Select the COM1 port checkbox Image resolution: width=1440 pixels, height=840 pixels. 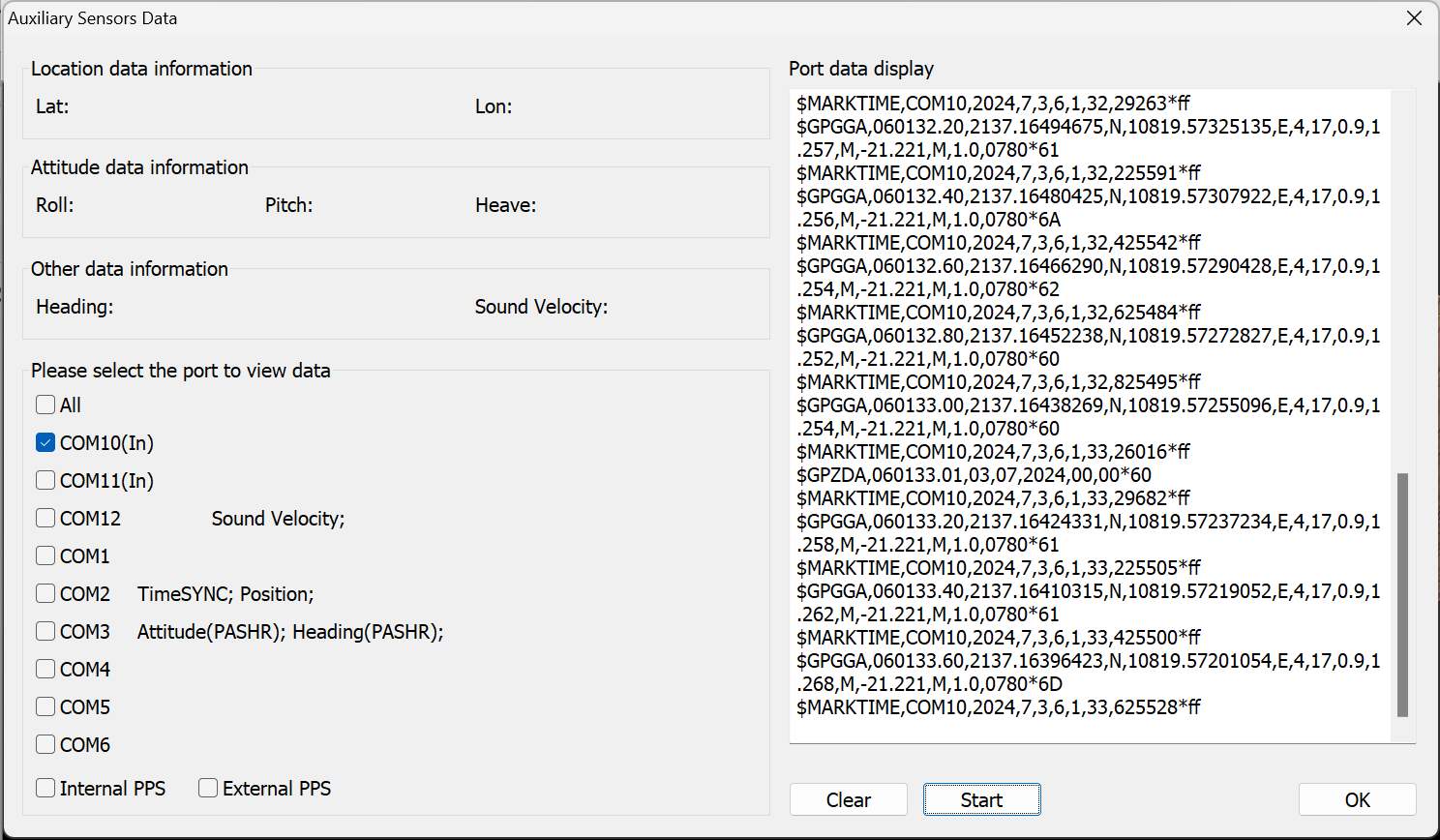[45, 556]
